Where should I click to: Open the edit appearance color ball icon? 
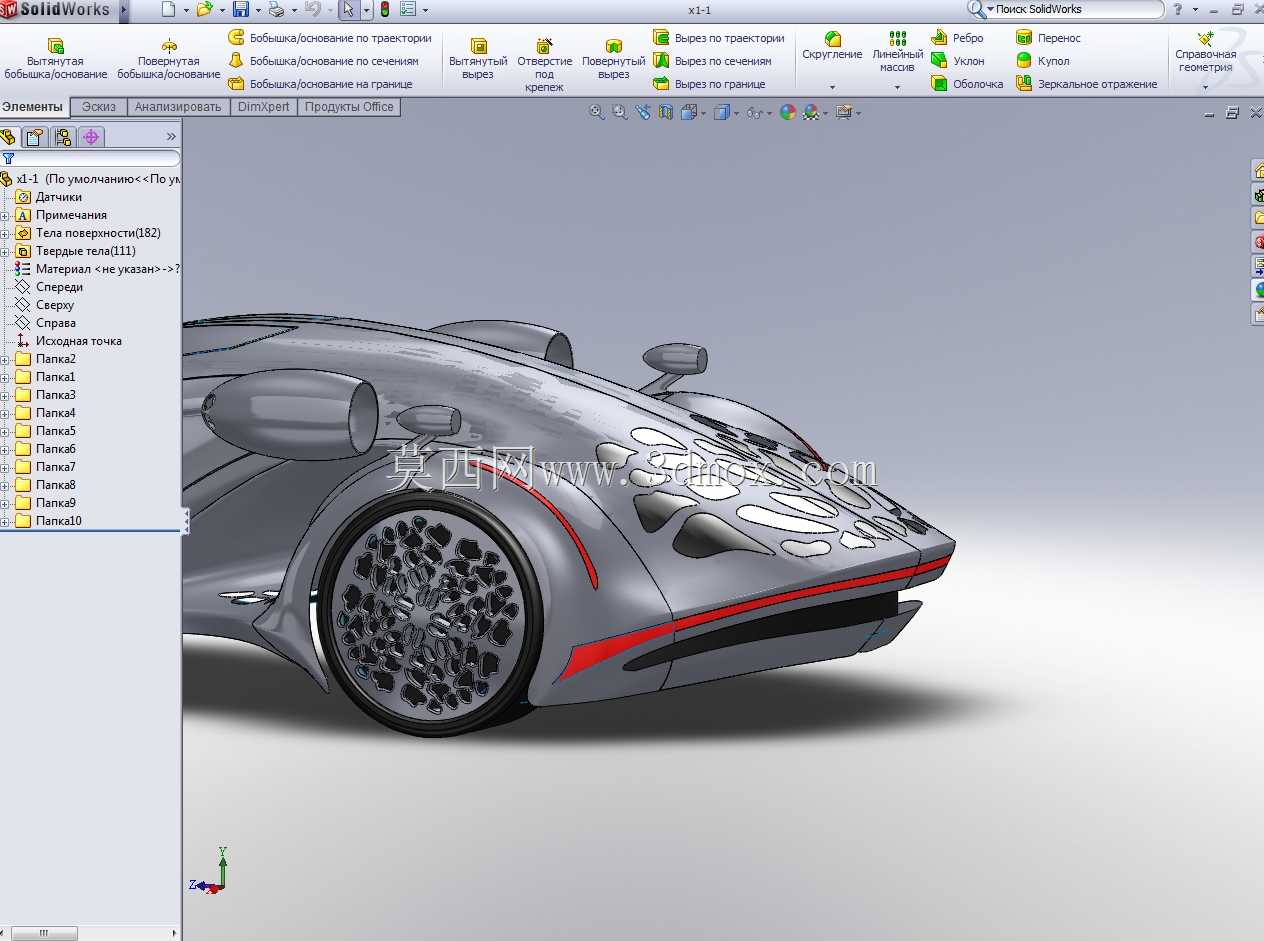click(x=787, y=113)
